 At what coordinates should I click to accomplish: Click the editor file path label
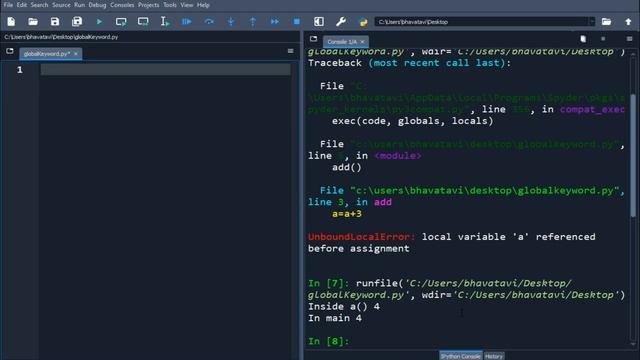pos(61,37)
